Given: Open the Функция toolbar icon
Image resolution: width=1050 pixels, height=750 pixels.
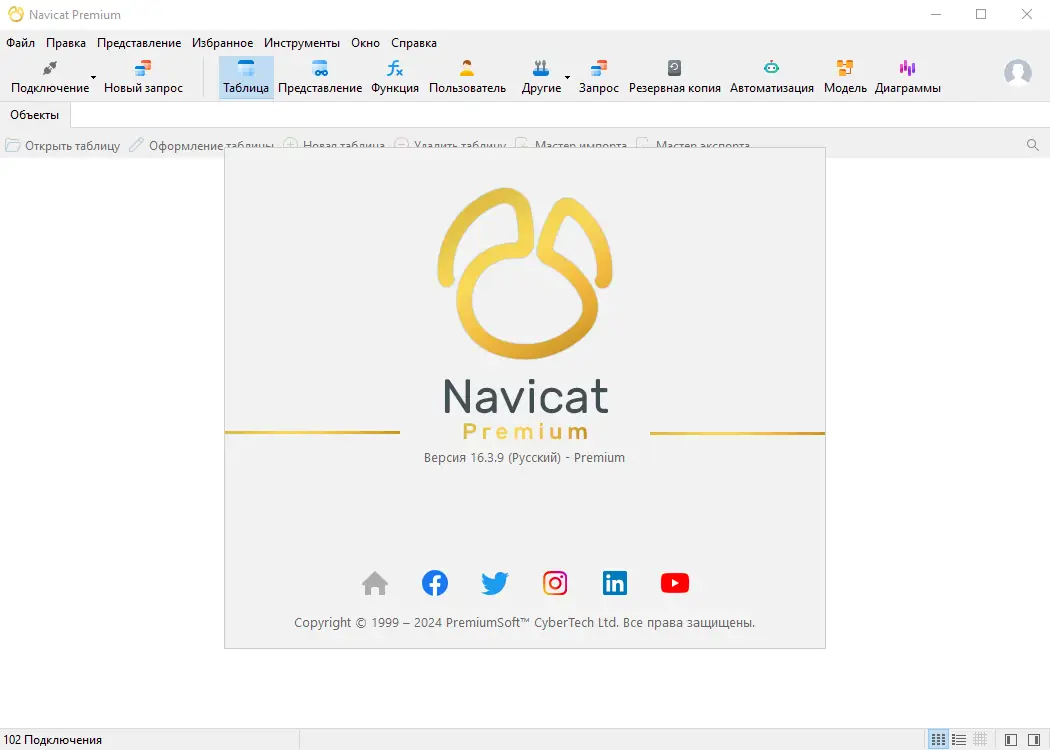Looking at the screenshot, I should point(395,77).
